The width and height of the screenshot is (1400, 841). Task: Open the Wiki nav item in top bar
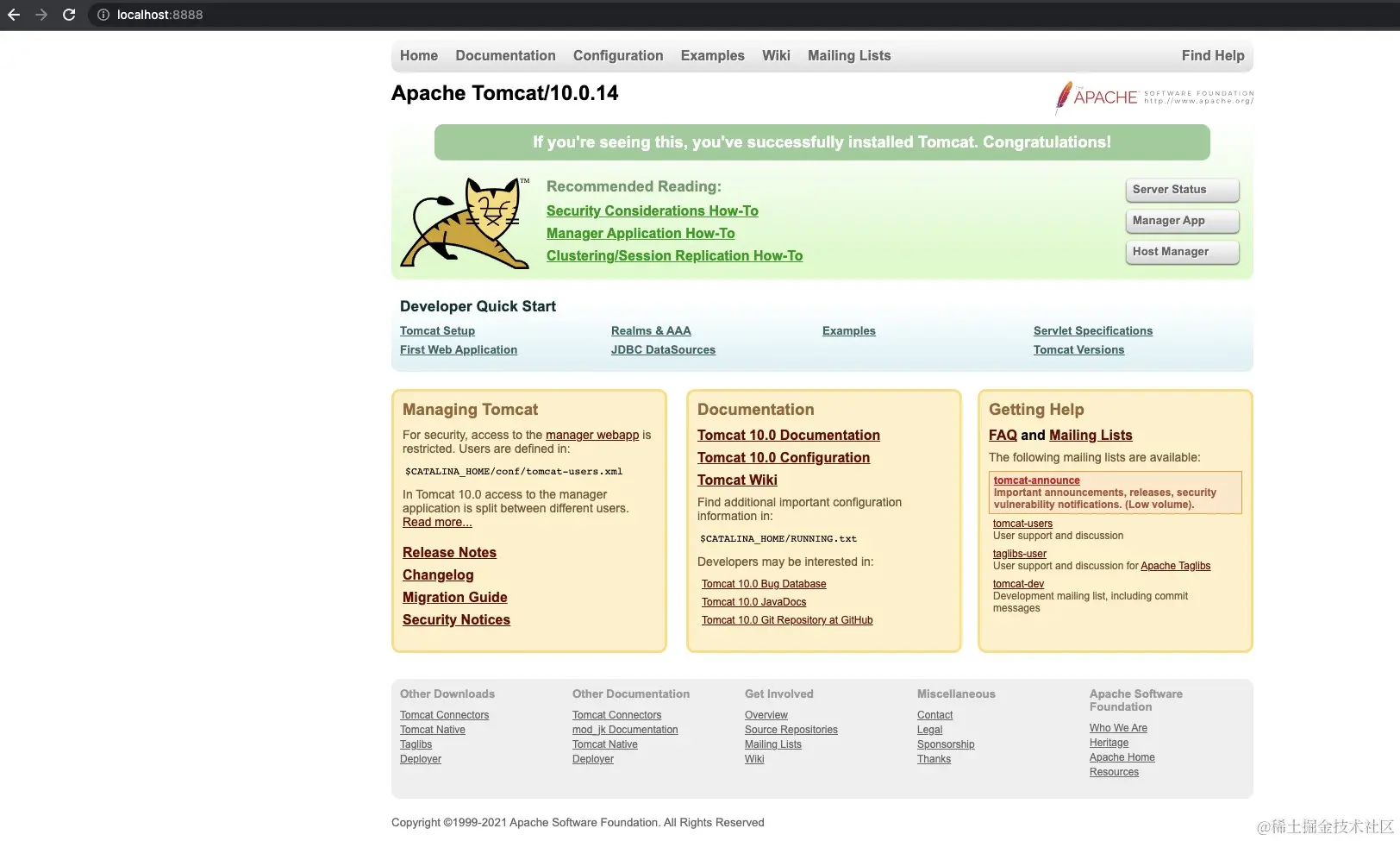click(776, 55)
